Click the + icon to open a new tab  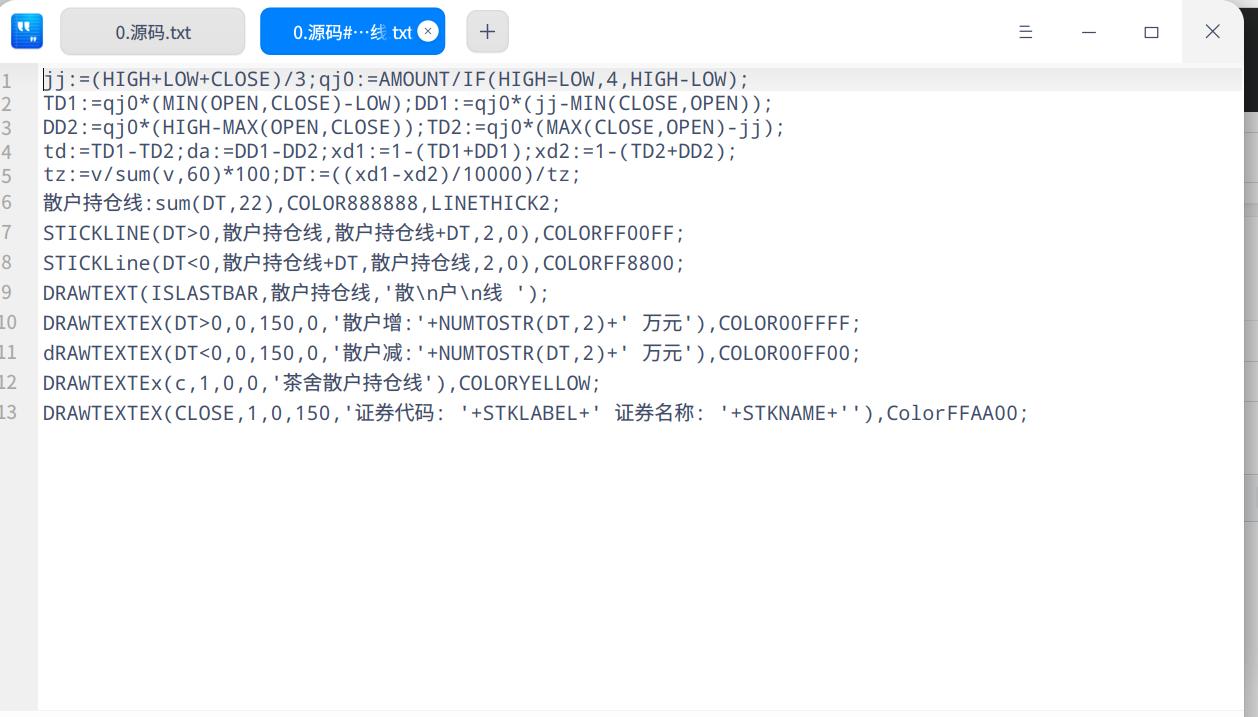click(x=487, y=31)
